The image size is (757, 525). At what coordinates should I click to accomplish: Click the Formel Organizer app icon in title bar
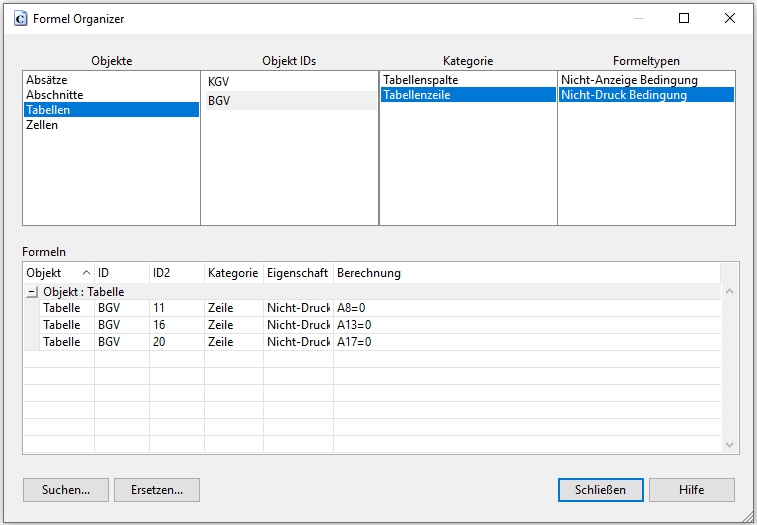click(21, 19)
